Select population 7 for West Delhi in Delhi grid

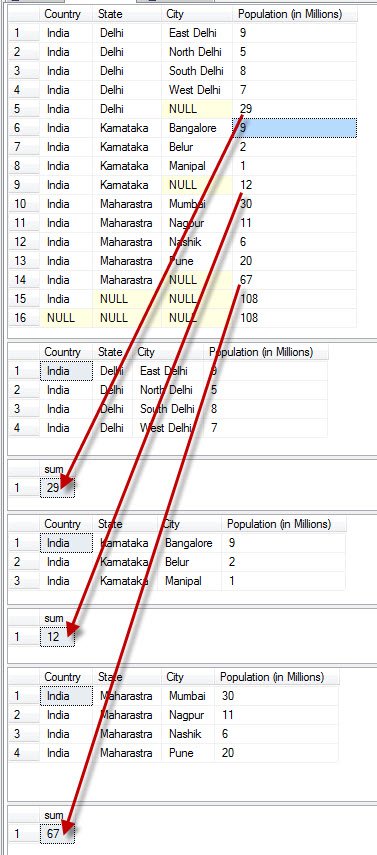[x=265, y=428]
